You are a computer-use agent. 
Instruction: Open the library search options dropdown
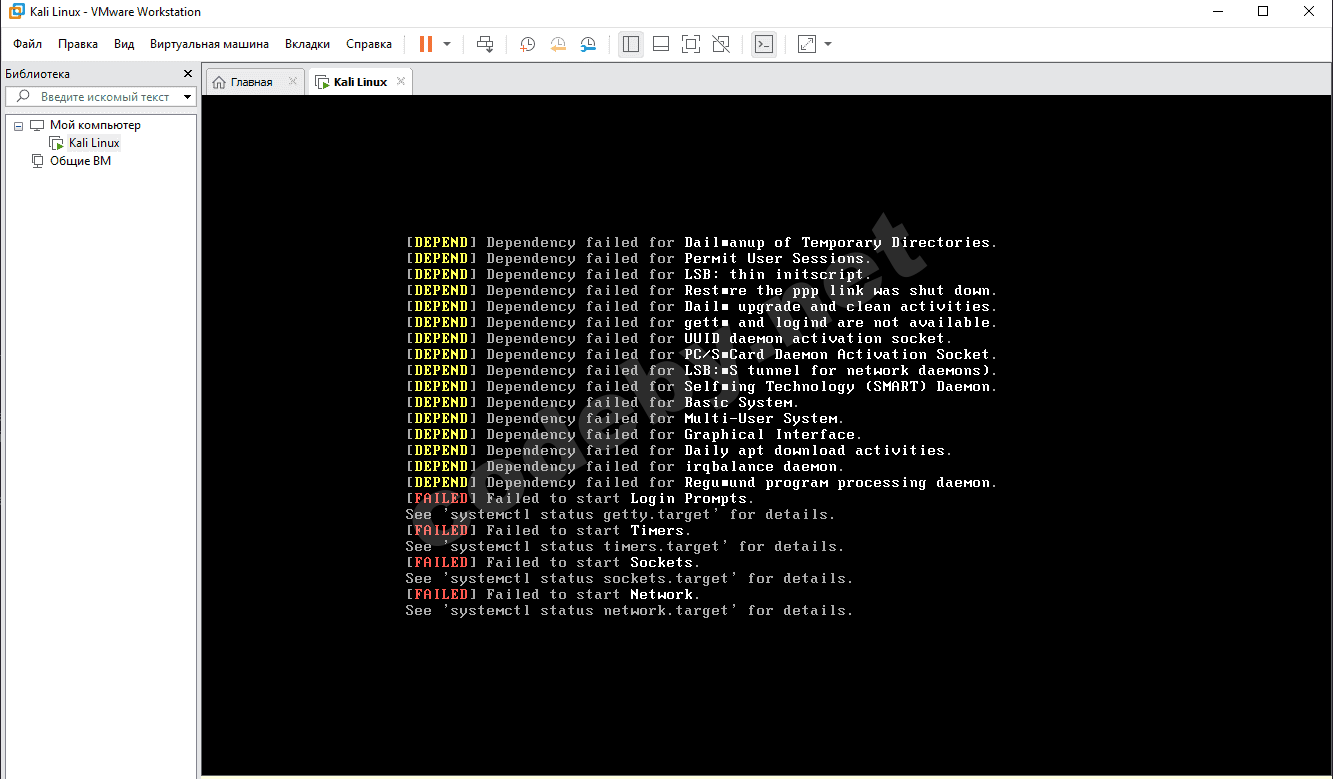pos(188,97)
